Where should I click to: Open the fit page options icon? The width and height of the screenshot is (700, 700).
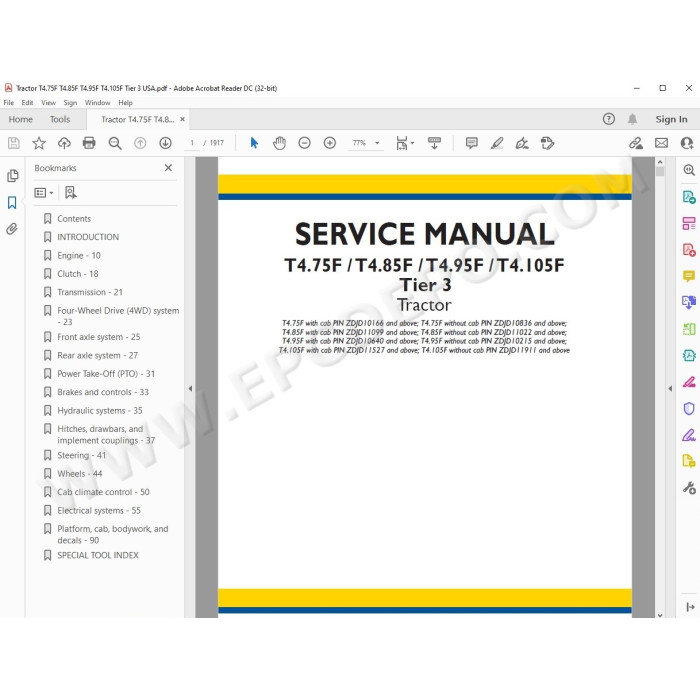point(404,143)
